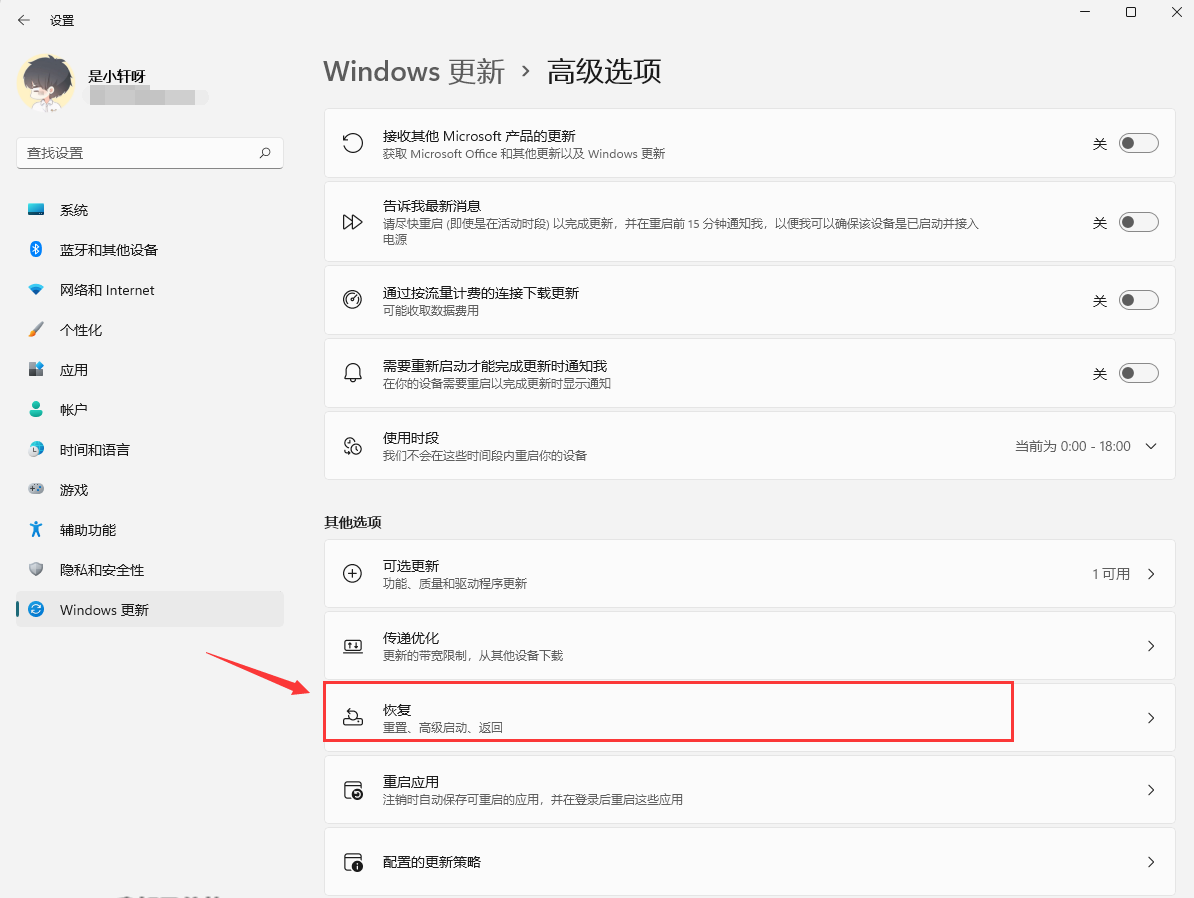The width and height of the screenshot is (1194, 898).
Task: Click the 传递优化 icon
Action: point(353,646)
